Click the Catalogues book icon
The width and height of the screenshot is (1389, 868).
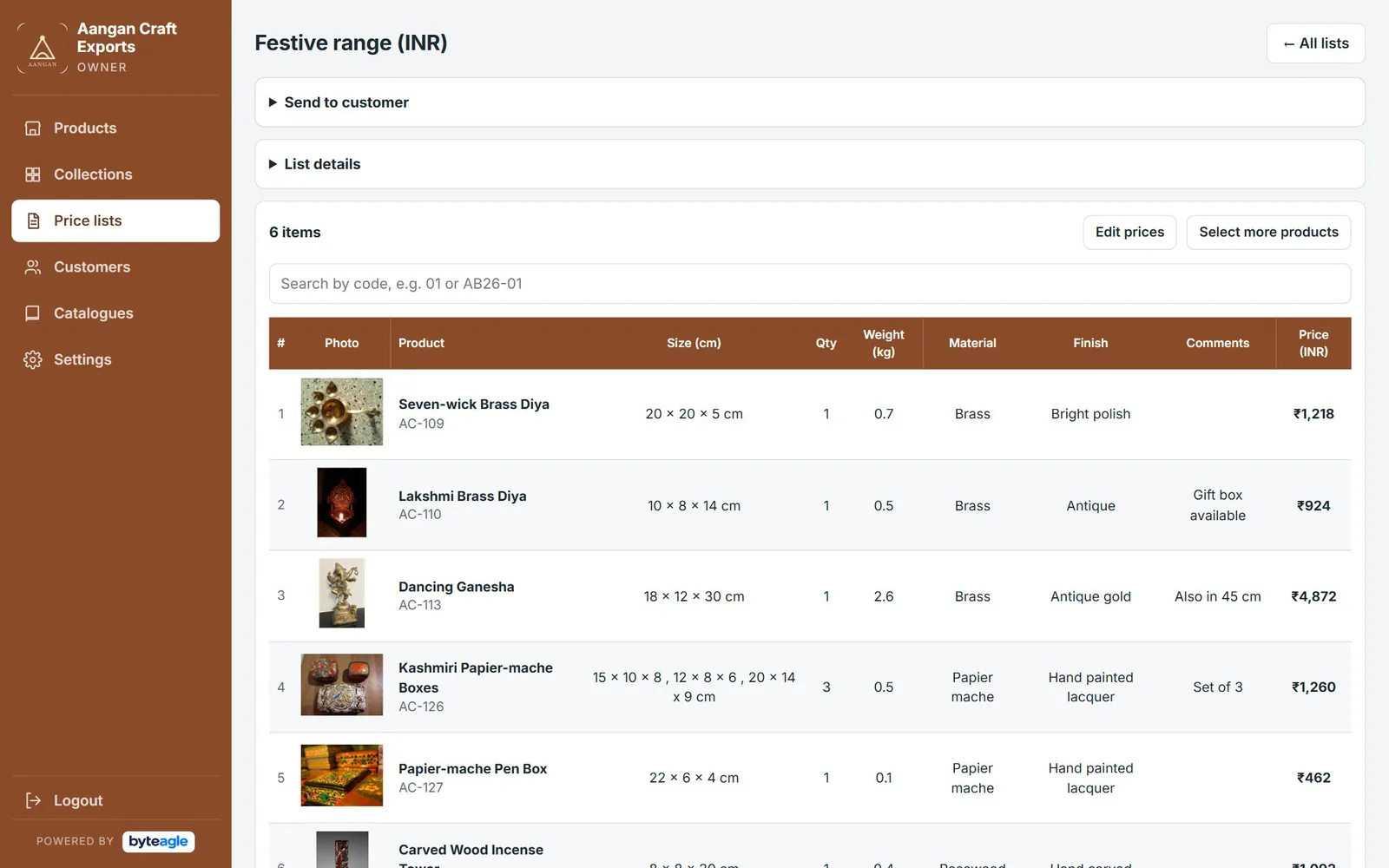point(33,313)
